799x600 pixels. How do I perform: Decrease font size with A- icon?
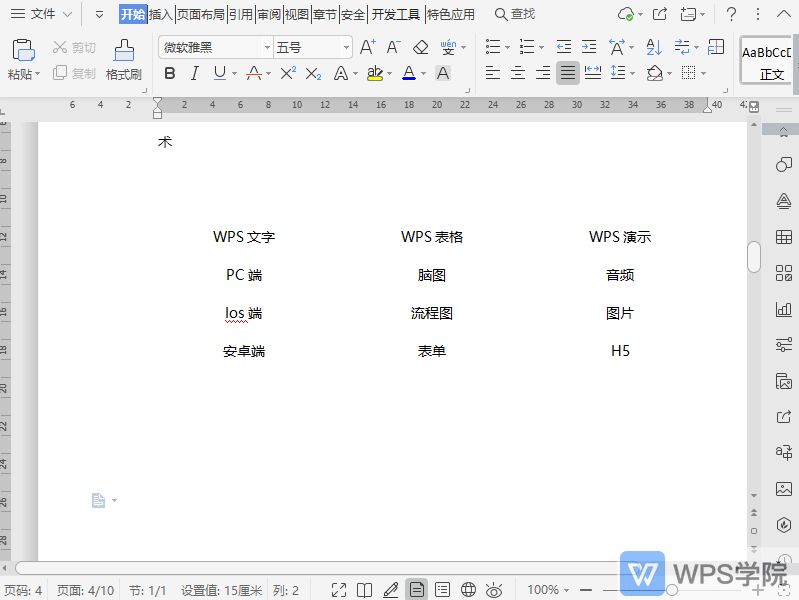pyautogui.click(x=393, y=47)
